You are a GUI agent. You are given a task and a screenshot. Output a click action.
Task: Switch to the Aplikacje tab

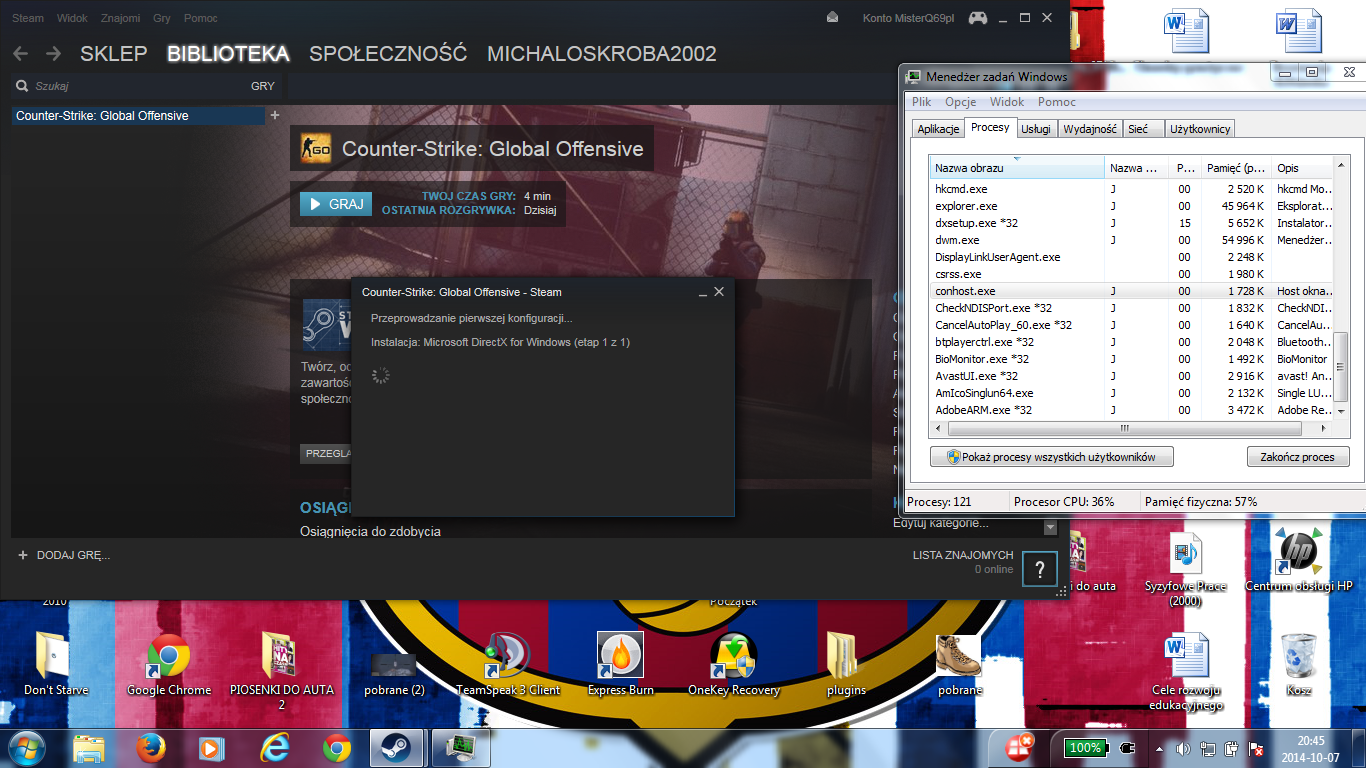939,129
